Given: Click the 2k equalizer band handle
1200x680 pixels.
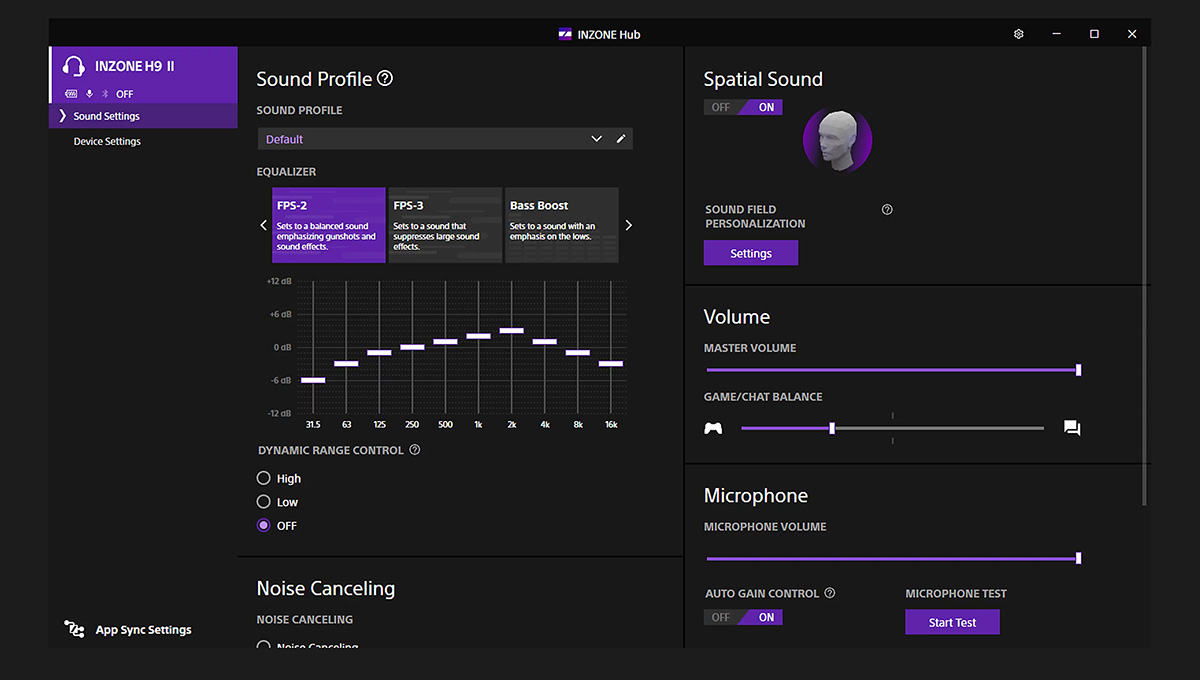Looking at the screenshot, I should [511, 330].
